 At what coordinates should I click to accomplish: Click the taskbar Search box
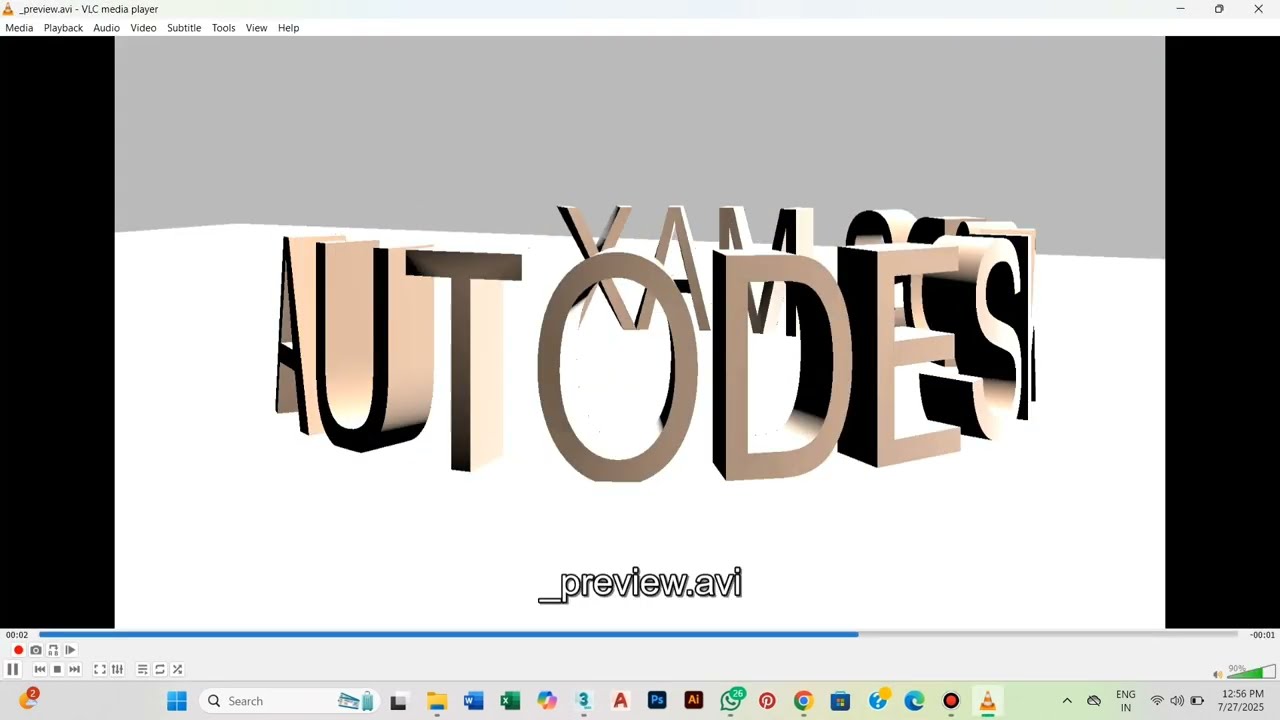pyautogui.click(x=290, y=701)
